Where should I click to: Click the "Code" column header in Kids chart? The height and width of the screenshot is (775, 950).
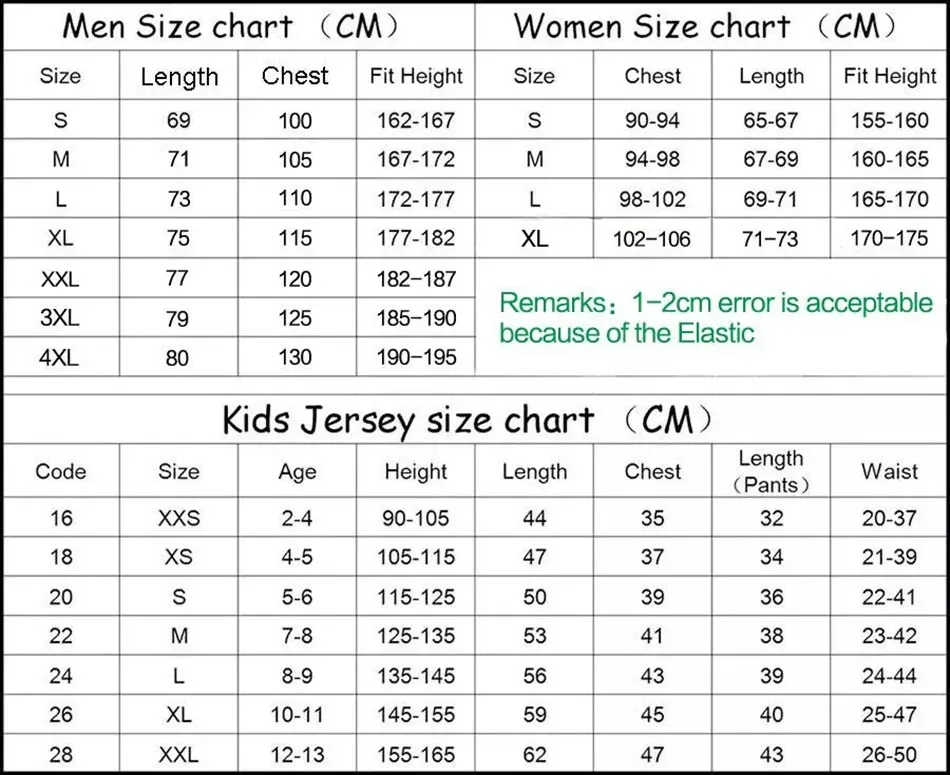tap(61, 471)
